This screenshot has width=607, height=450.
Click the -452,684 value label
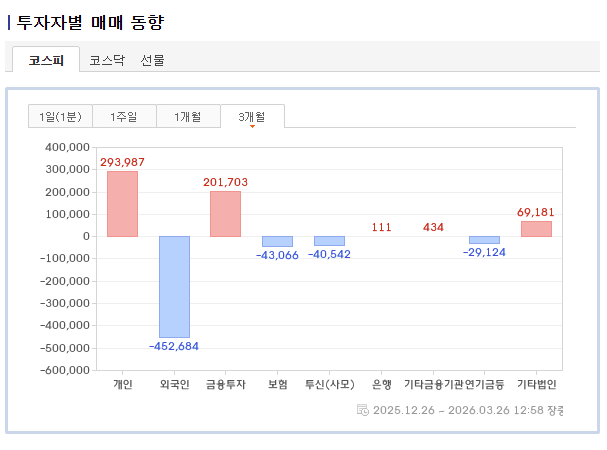point(174,346)
